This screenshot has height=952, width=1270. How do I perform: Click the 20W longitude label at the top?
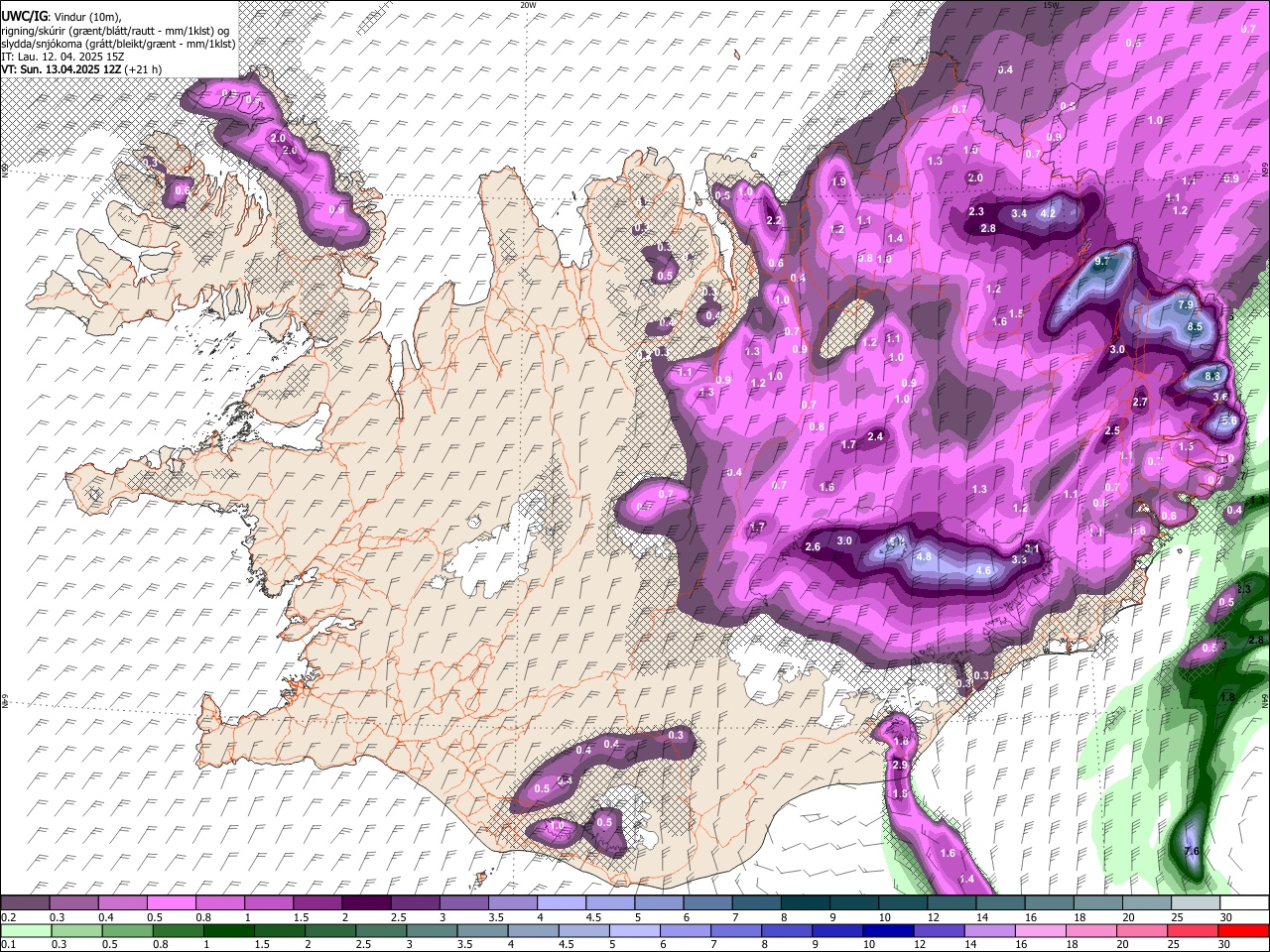pos(528,5)
